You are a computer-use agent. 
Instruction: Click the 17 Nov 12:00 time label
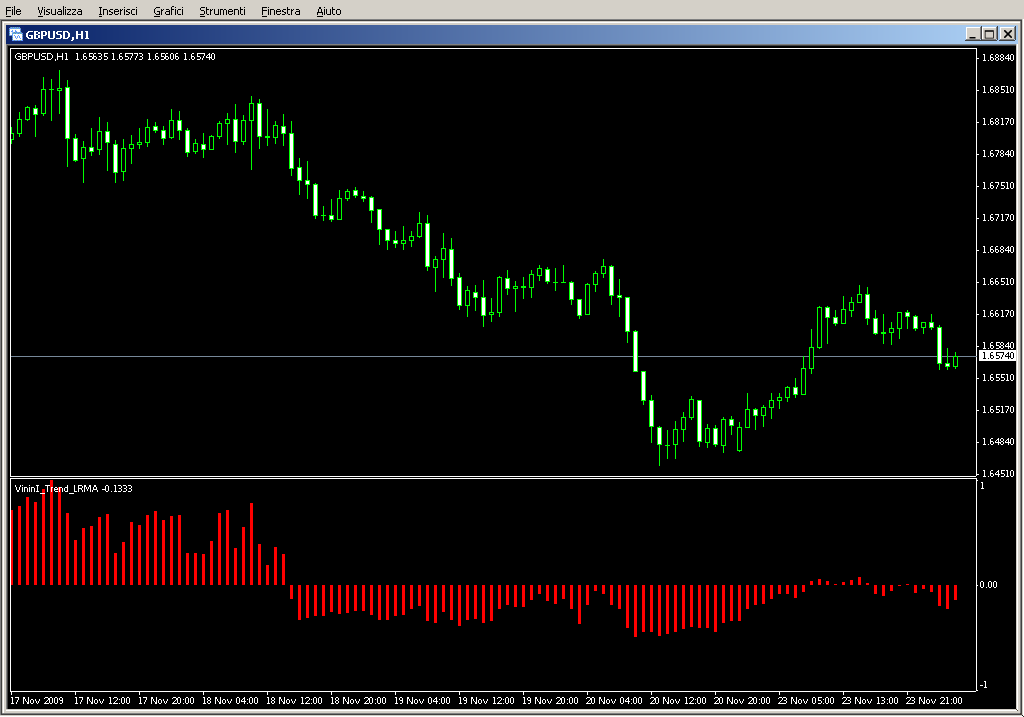102,701
